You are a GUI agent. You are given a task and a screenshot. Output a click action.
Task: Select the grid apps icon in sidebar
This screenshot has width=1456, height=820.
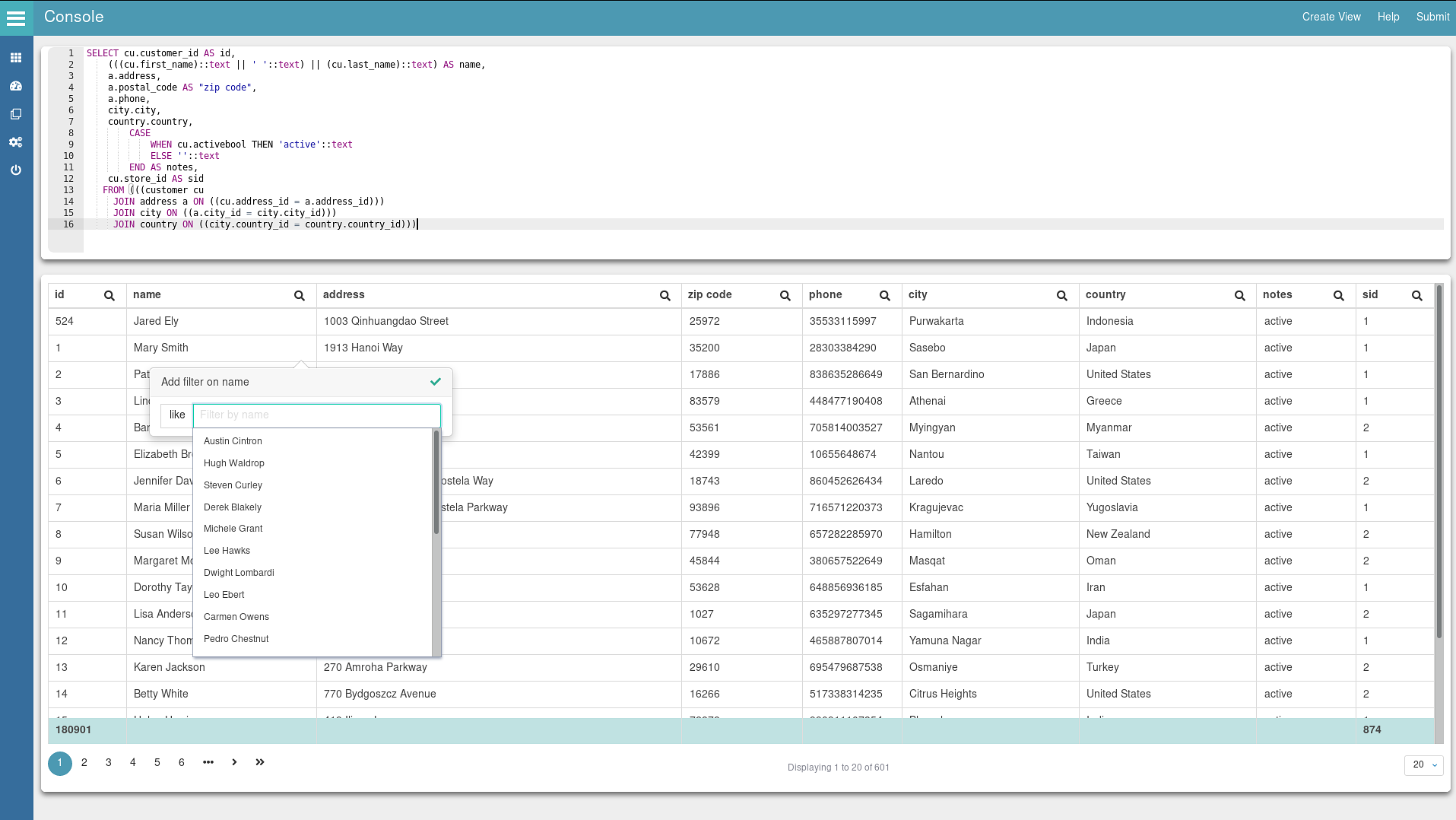[x=15, y=57]
